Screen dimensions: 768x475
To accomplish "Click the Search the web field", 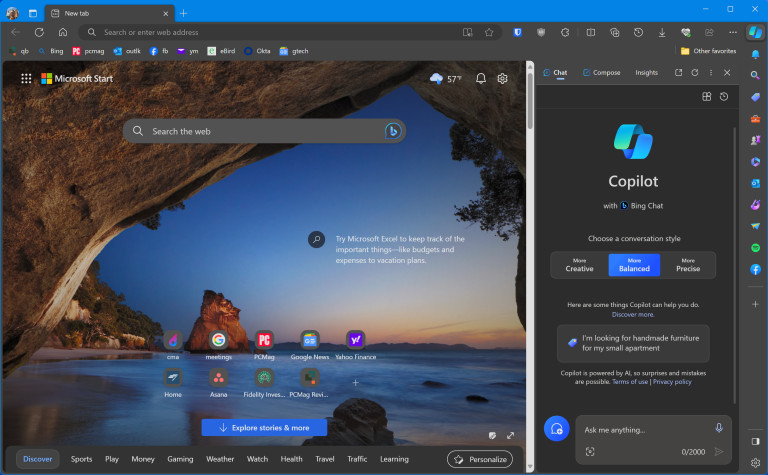I will [264, 131].
